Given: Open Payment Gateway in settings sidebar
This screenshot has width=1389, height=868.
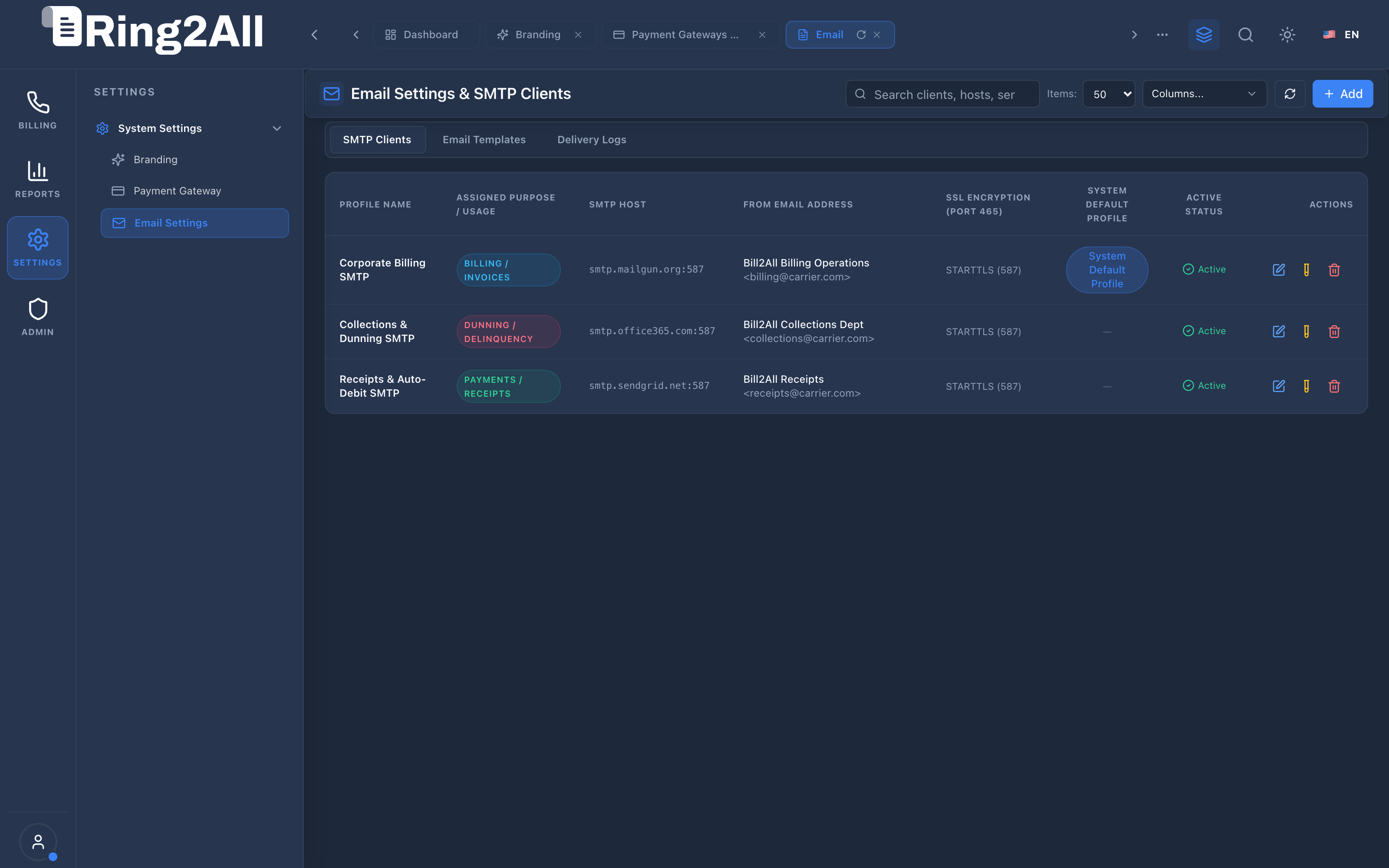Looking at the screenshot, I should [195, 191].
